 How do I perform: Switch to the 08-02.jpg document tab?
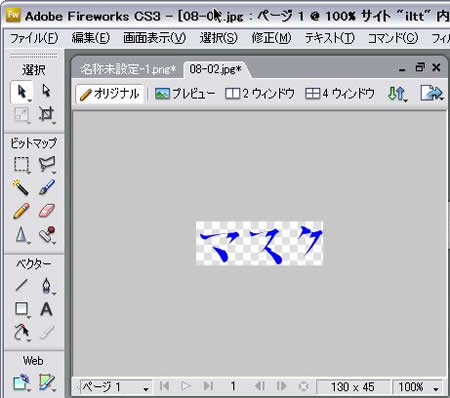coord(215,69)
